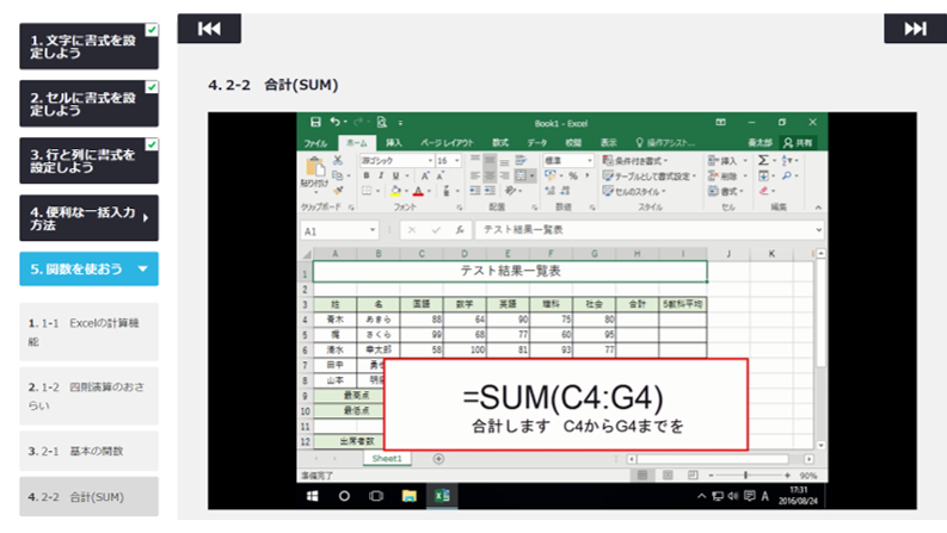Open File Explorer from the taskbar
Viewport: 947px width, 533px height.
point(409,495)
